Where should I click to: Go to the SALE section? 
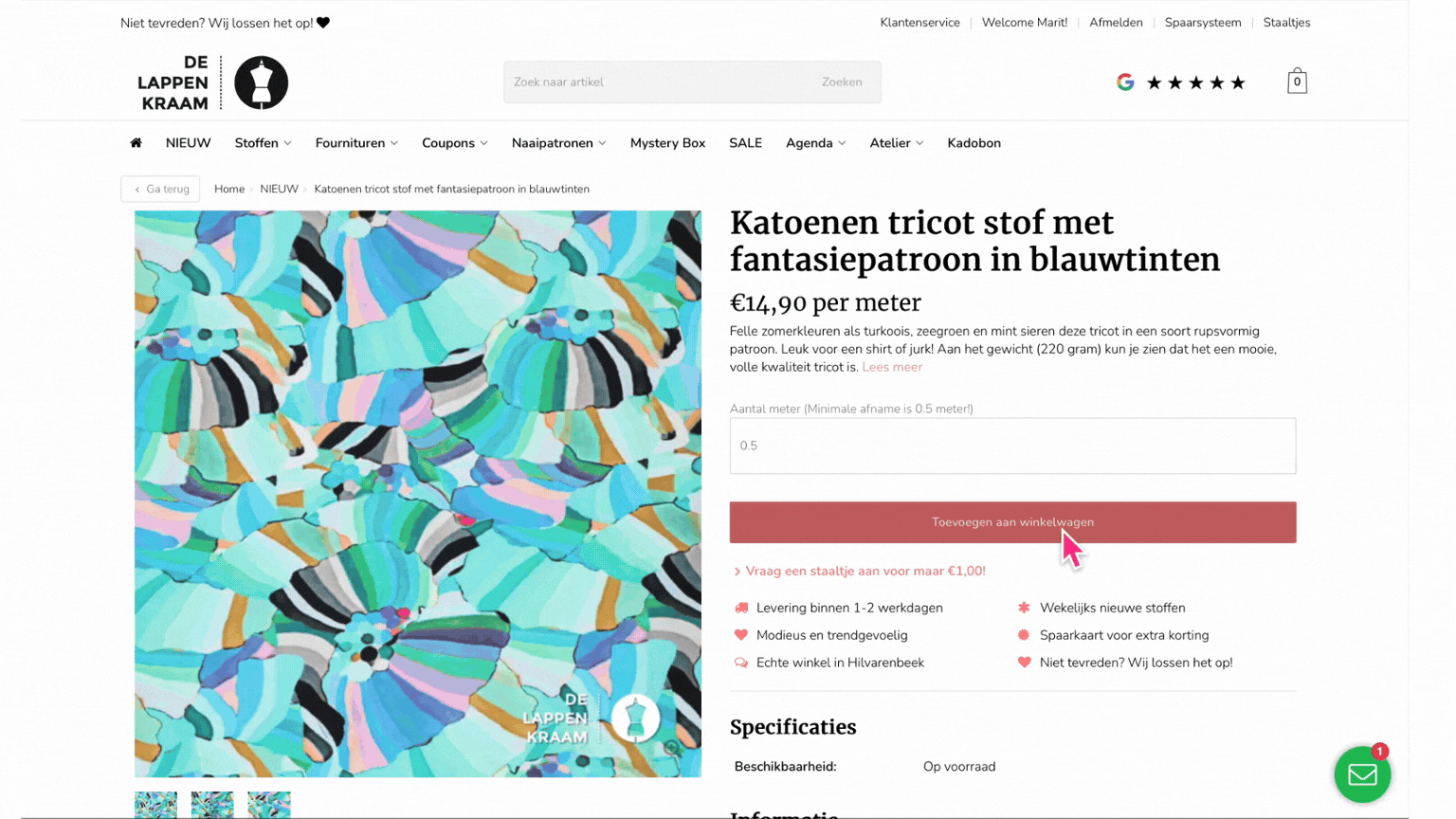click(x=745, y=143)
